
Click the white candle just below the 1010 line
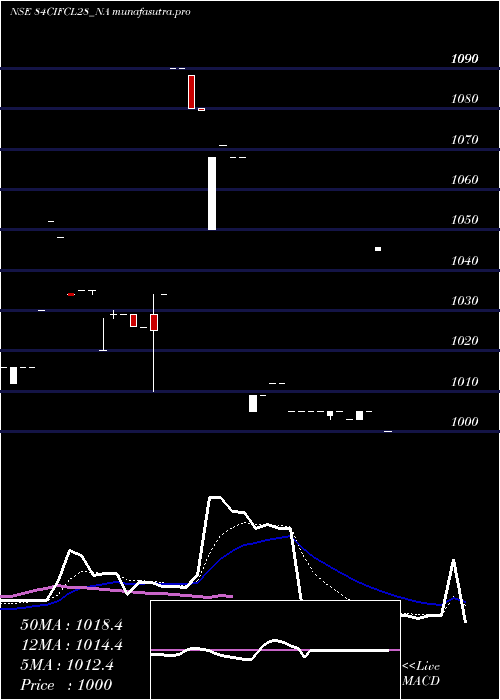coord(253,404)
